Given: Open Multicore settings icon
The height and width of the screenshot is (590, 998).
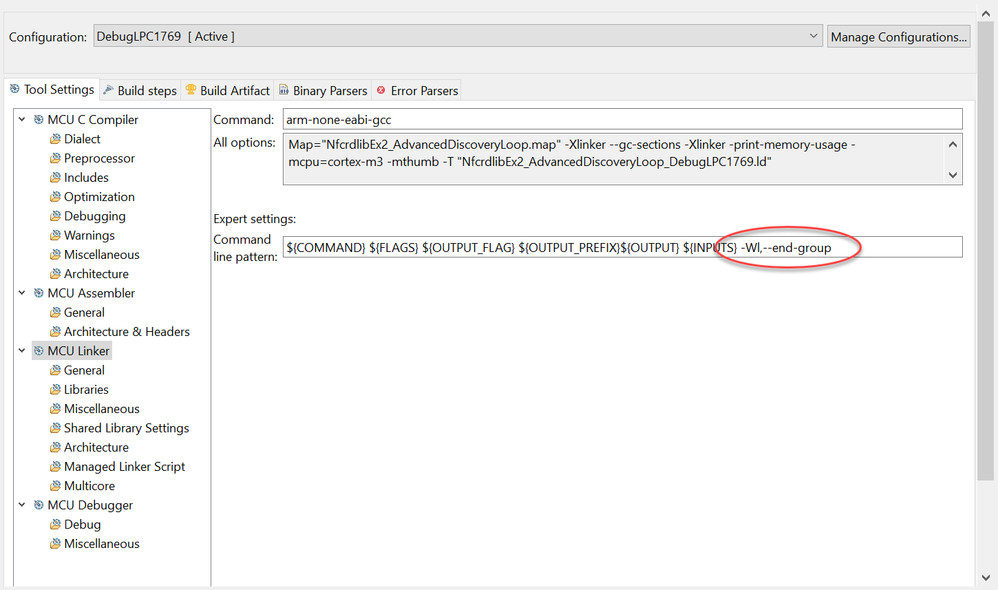Looking at the screenshot, I should [55, 486].
